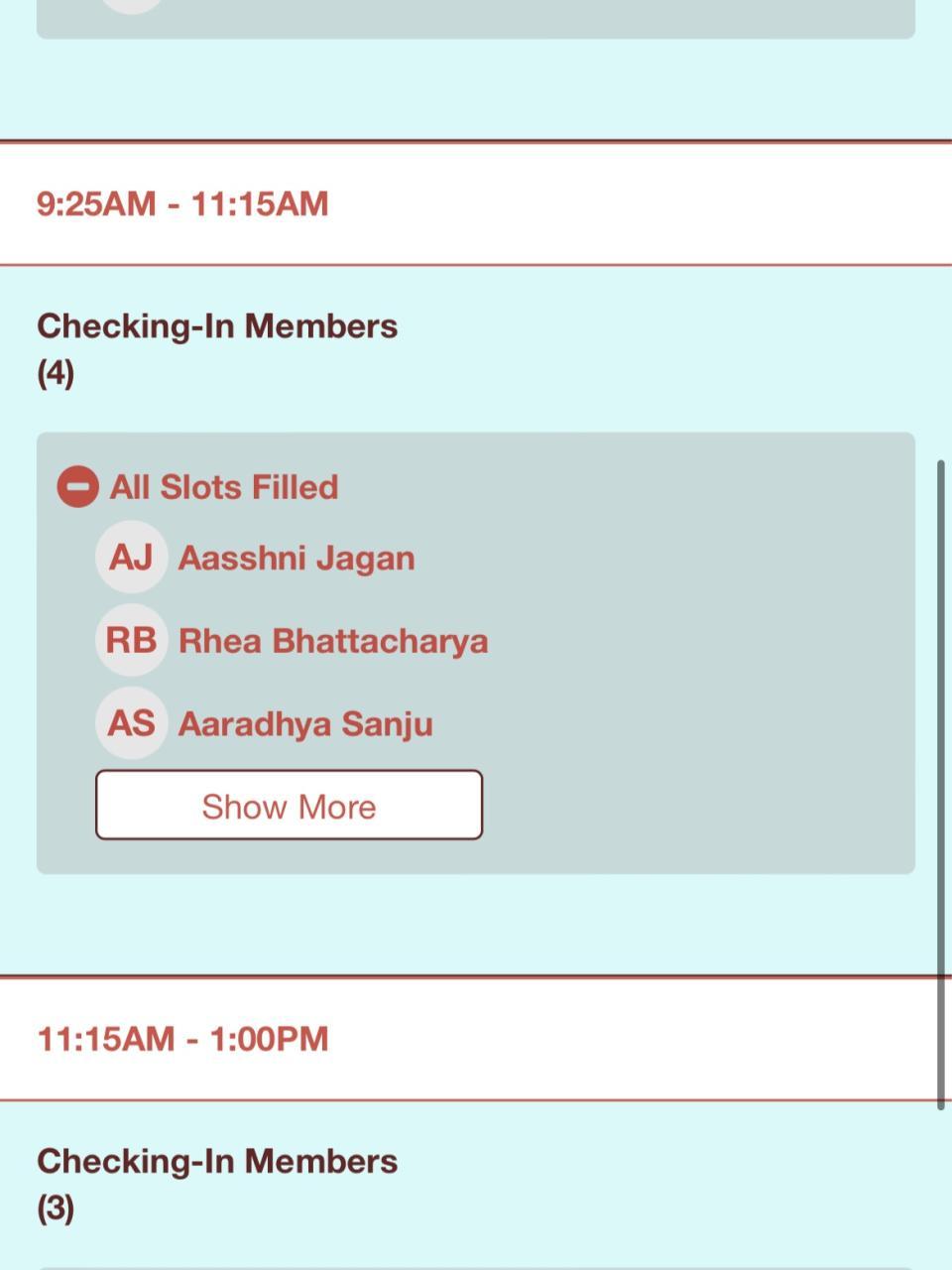This screenshot has width=952, height=1270.
Task: Click the partially visible avatar at the top
Action: 132,5
